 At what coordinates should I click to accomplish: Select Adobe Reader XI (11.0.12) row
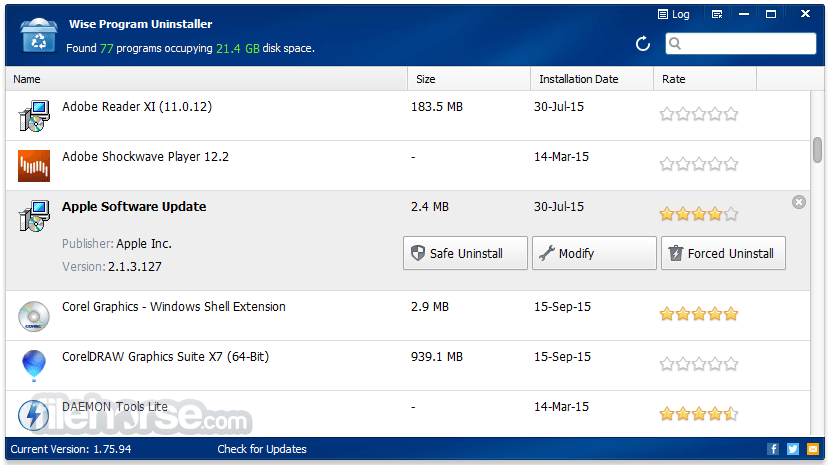point(408,115)
